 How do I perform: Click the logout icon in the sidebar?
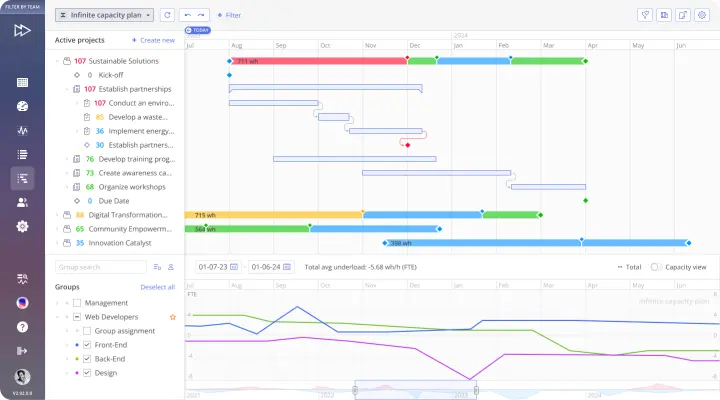click(22, 350)
